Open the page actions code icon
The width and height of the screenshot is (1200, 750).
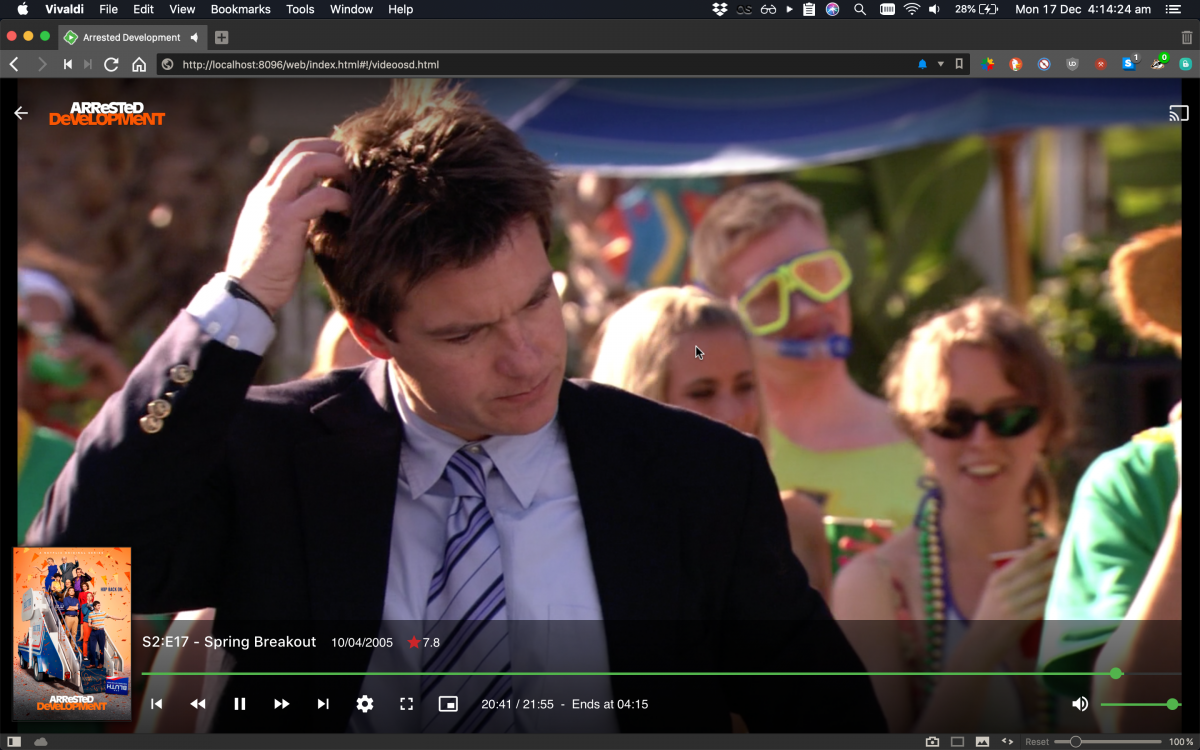coord(1007,742)
